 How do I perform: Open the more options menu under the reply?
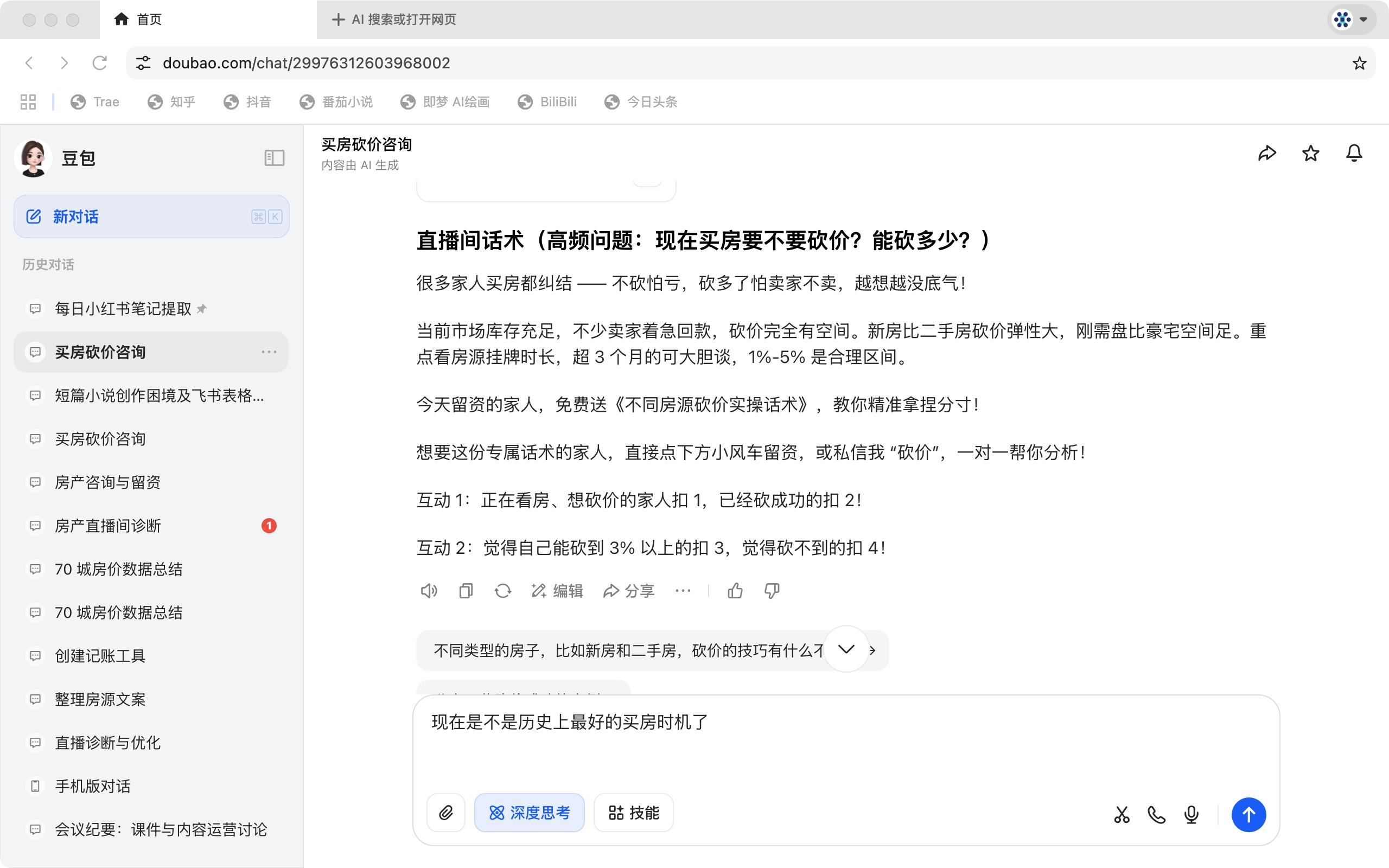coord(683,591)
